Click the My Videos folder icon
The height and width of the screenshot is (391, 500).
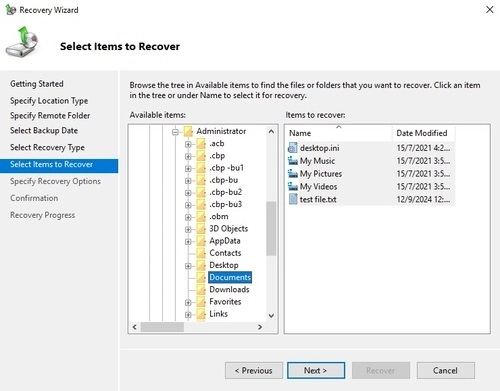pos(293,186)
